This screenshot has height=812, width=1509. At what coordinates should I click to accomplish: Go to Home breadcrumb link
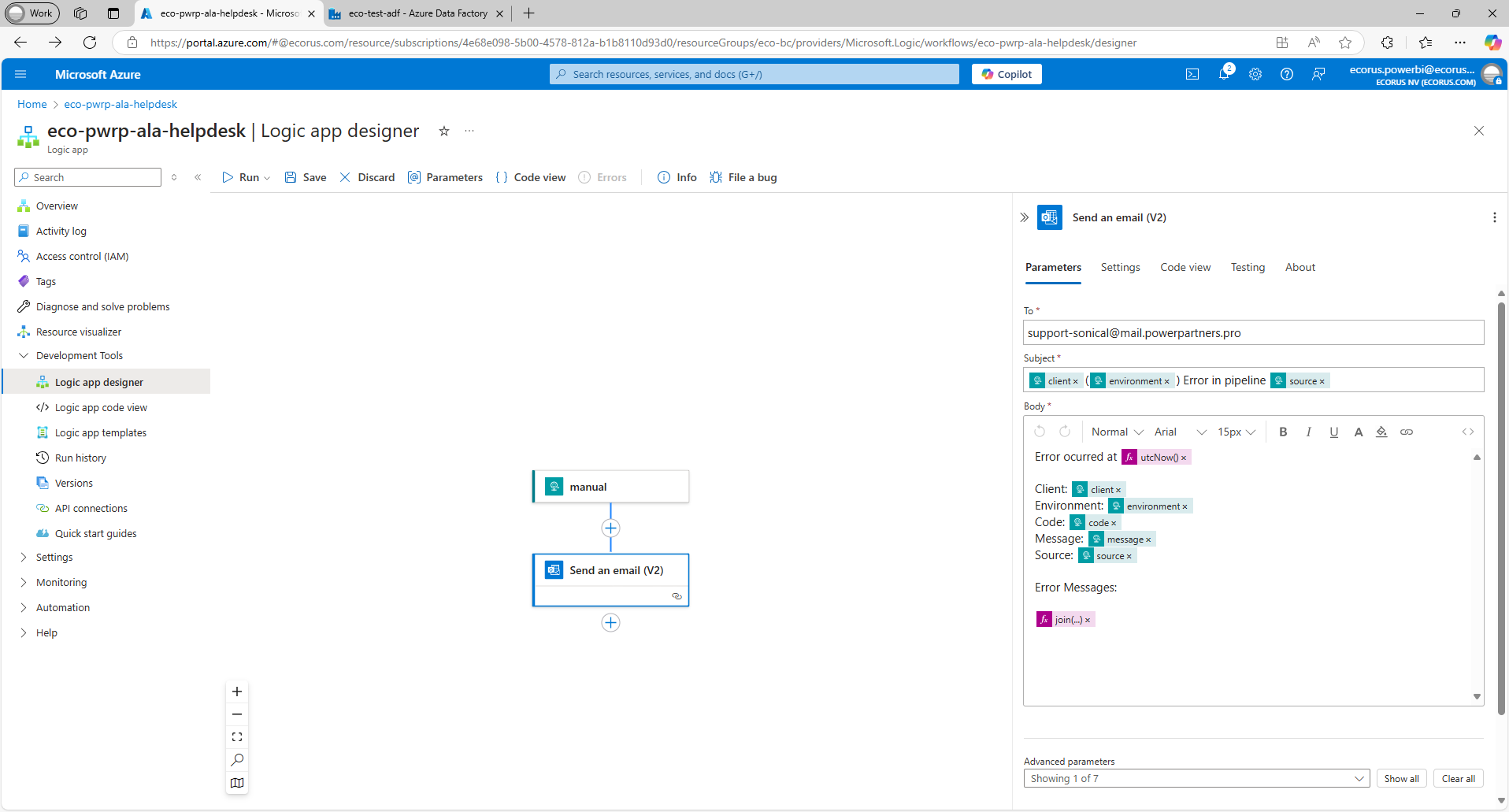(x=32, y=104)
